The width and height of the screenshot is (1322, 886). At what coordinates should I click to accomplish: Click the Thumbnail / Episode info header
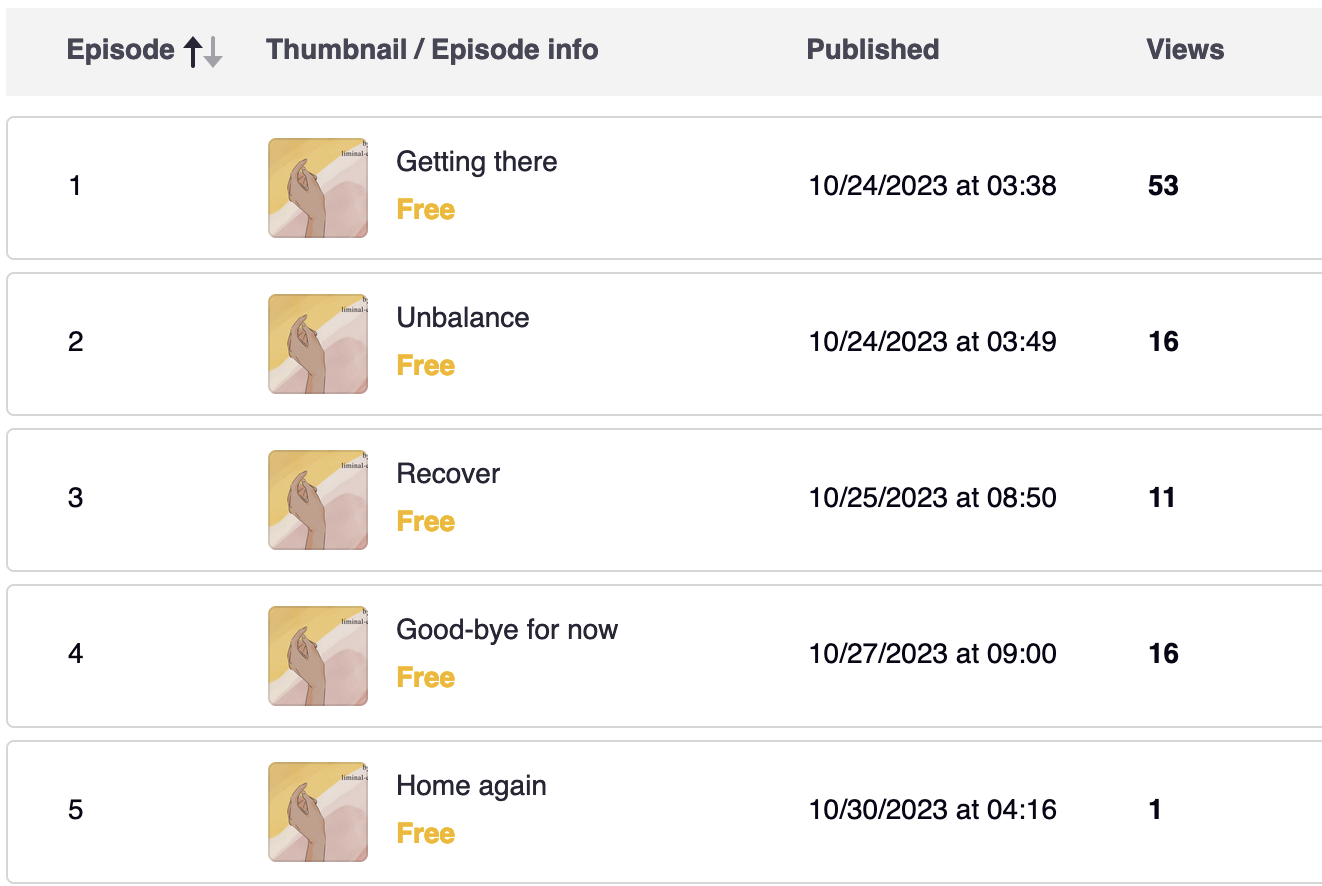(432, 50)
